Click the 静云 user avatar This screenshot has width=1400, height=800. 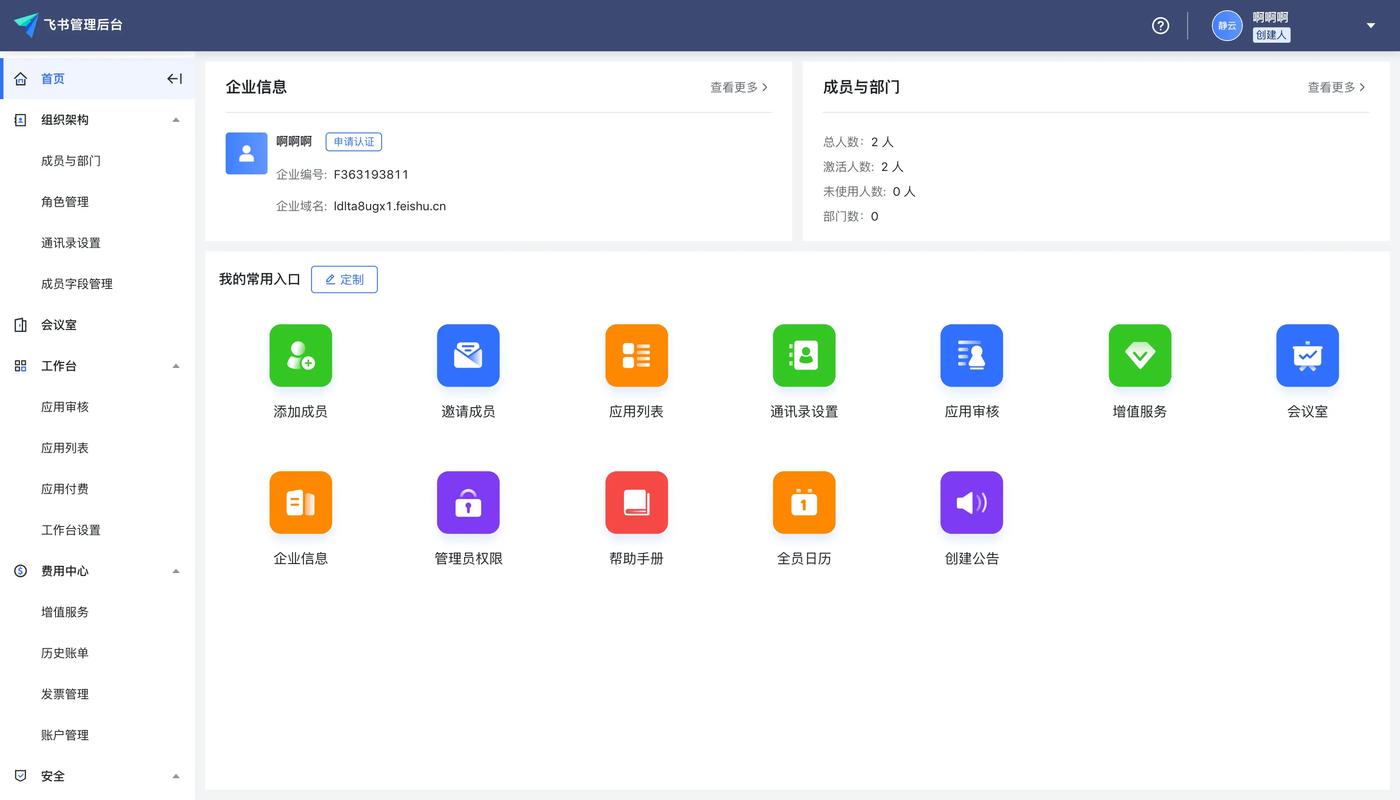pyautogui.click(x=1226, y=25)
